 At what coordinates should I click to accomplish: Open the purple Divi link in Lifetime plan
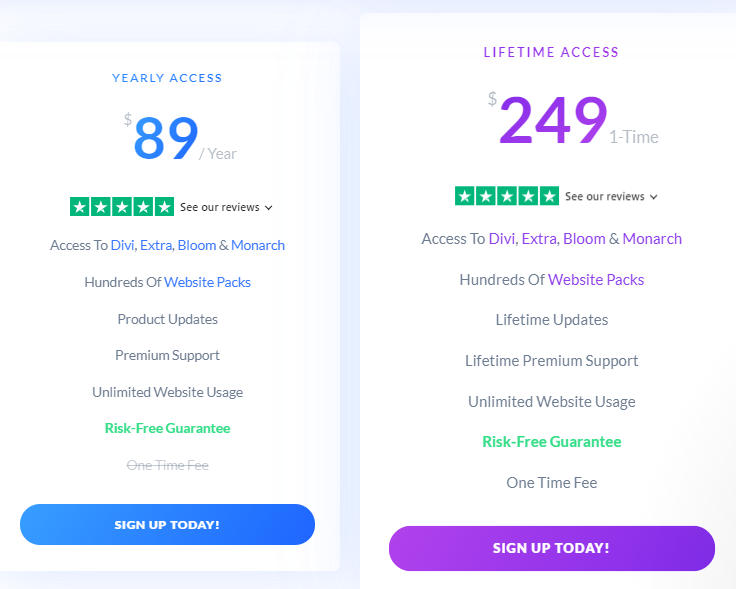[502, 238]
